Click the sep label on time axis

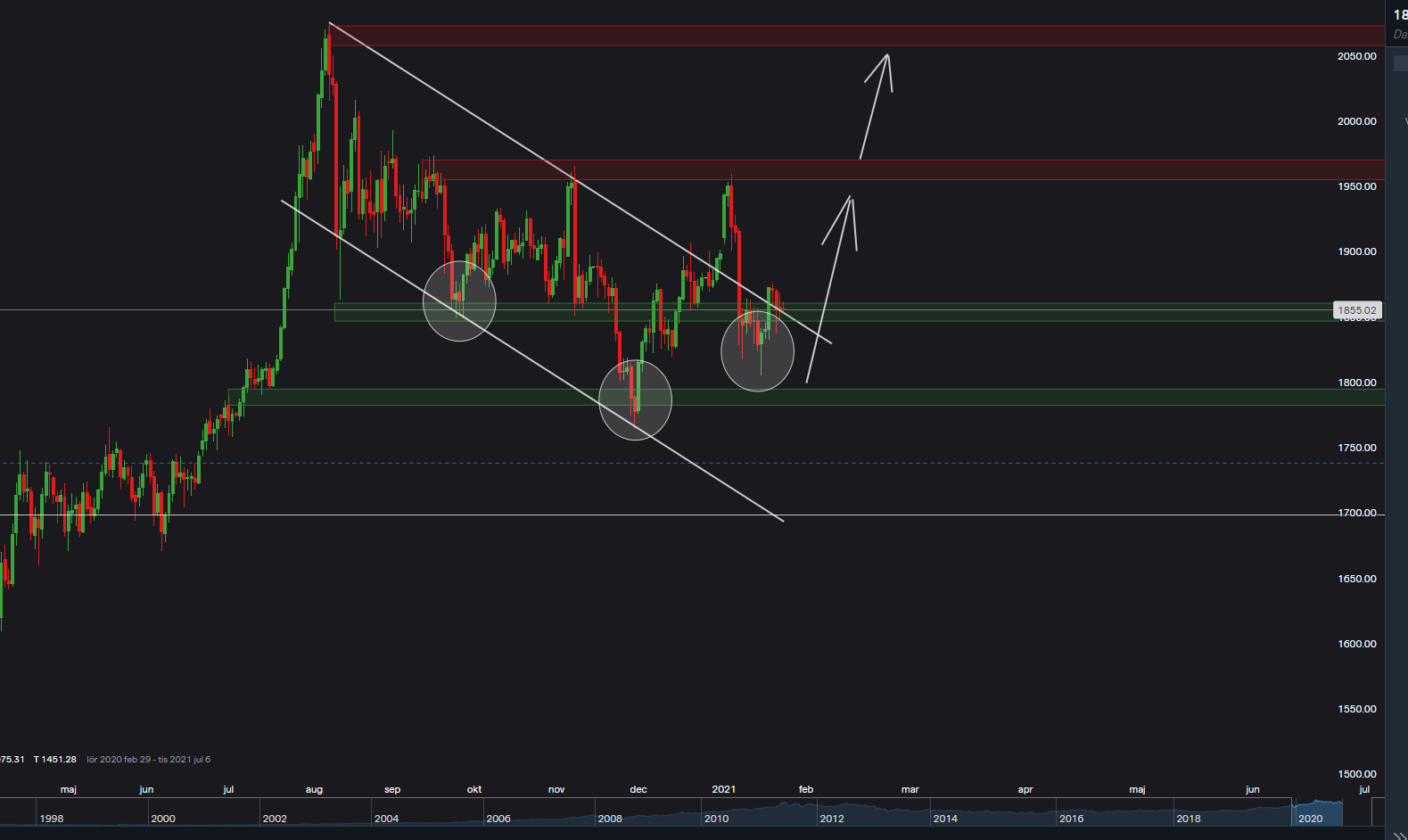pyautogui.click(x=392, y=789)
